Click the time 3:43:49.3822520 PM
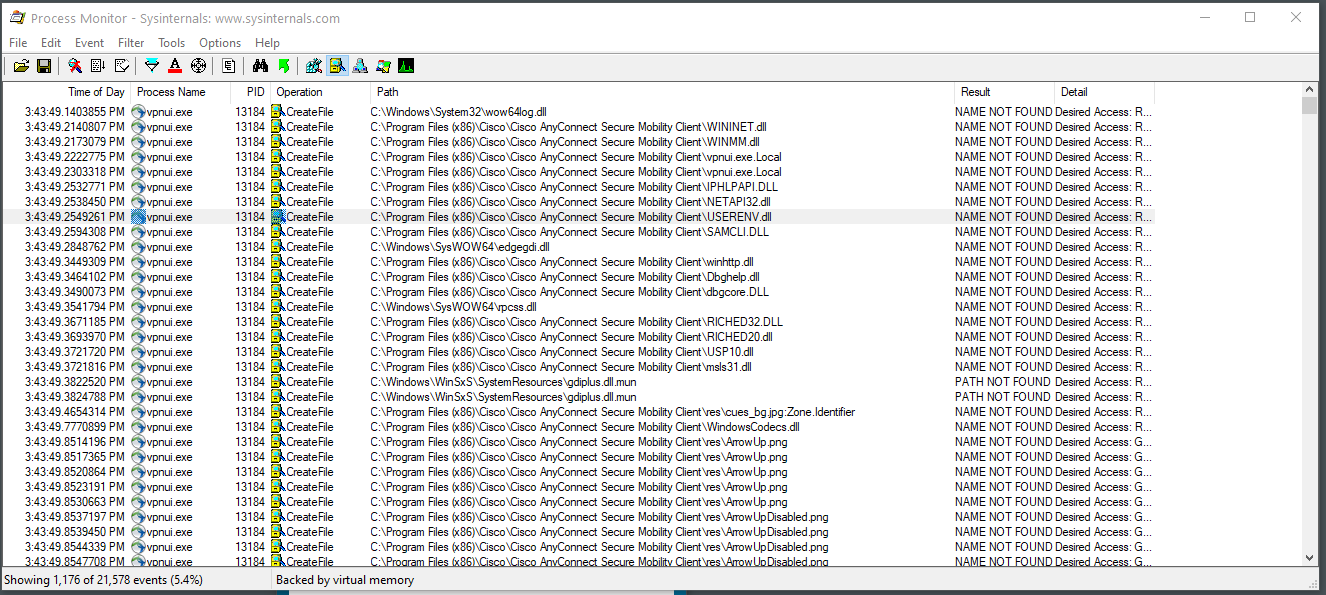The image size is (1326, 595). 75,382
